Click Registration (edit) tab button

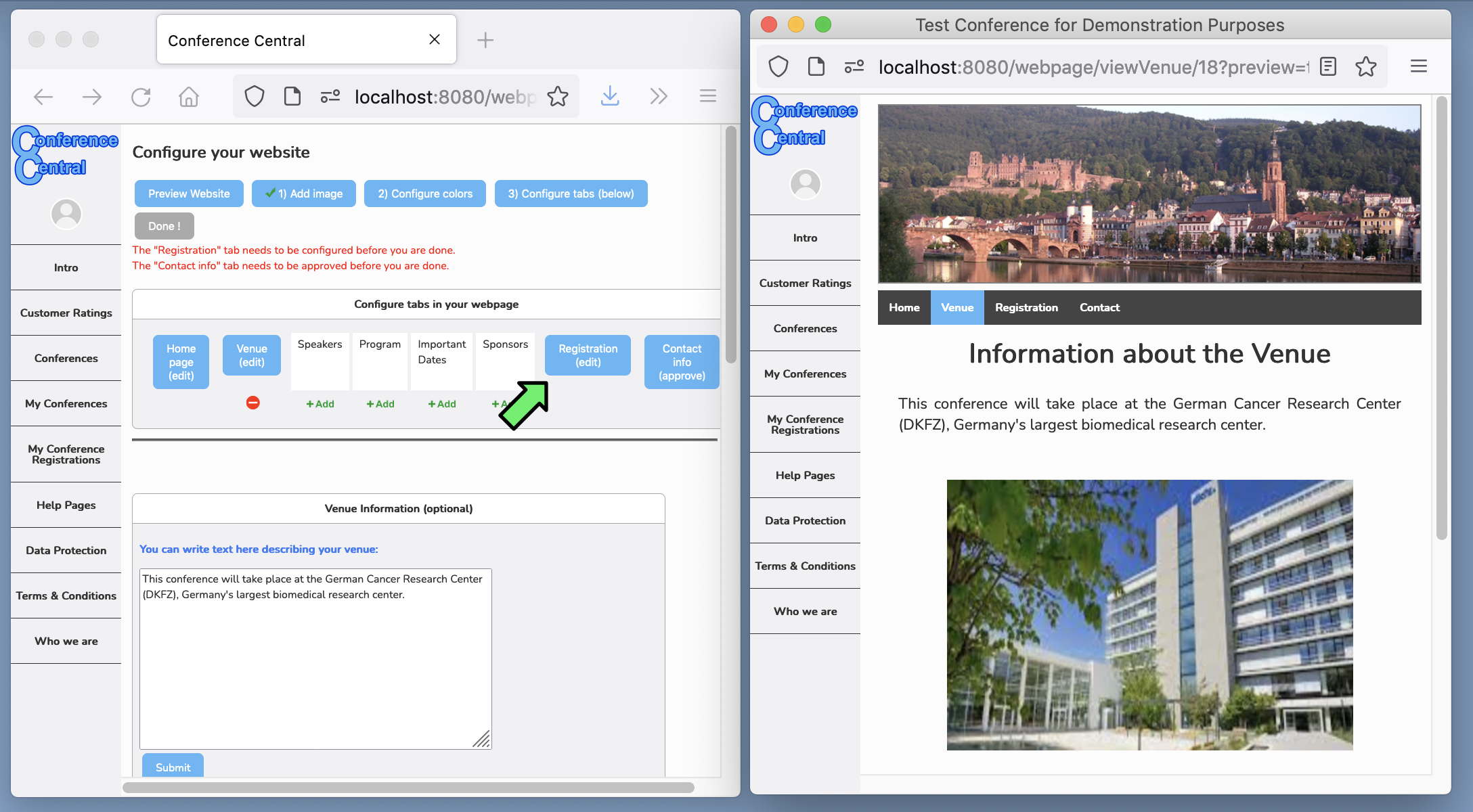click(588, 355)
